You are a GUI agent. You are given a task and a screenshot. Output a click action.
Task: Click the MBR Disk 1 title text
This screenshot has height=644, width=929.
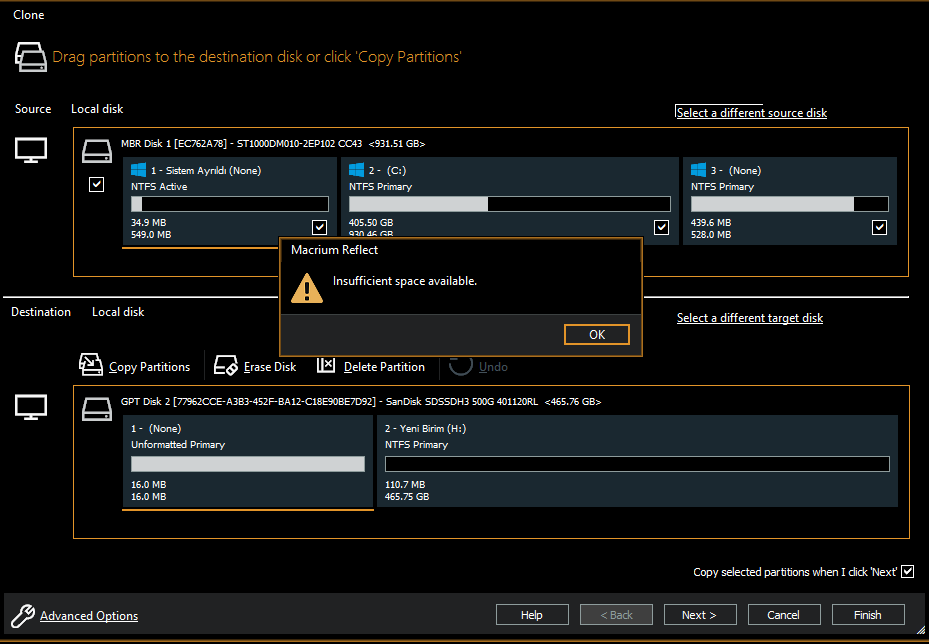[273, 143]
